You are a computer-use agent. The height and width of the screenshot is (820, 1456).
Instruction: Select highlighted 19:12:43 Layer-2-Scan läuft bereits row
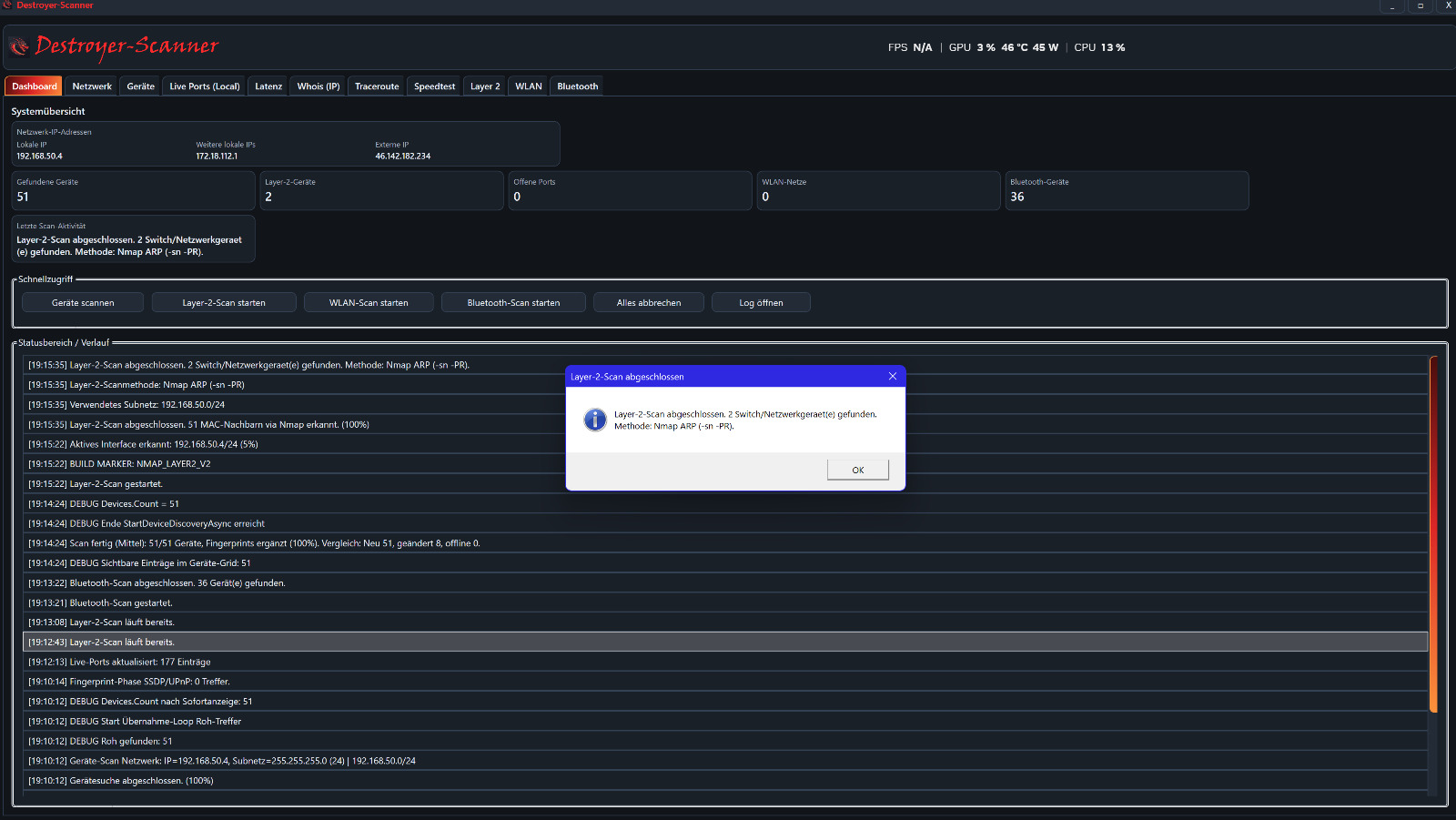pyautogui.click(x=725, y=642)
